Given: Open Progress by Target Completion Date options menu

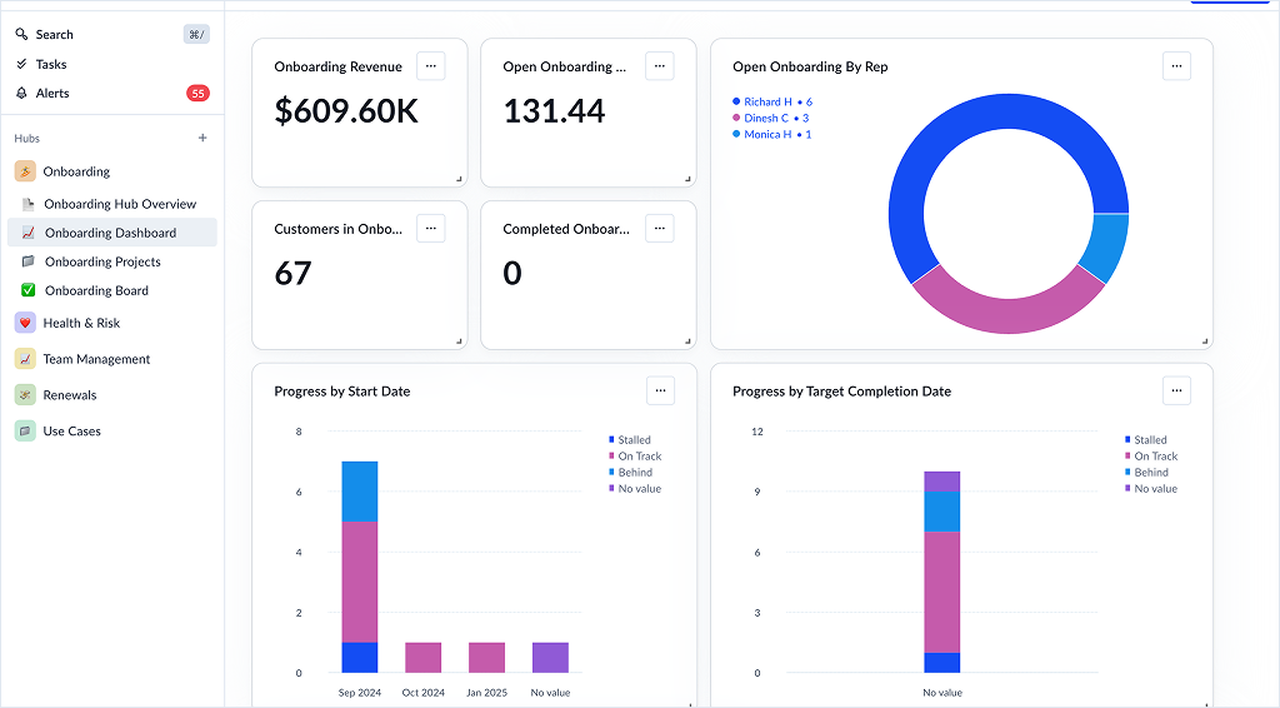Looking at the screenshot, I should [x=1177, y=391].
